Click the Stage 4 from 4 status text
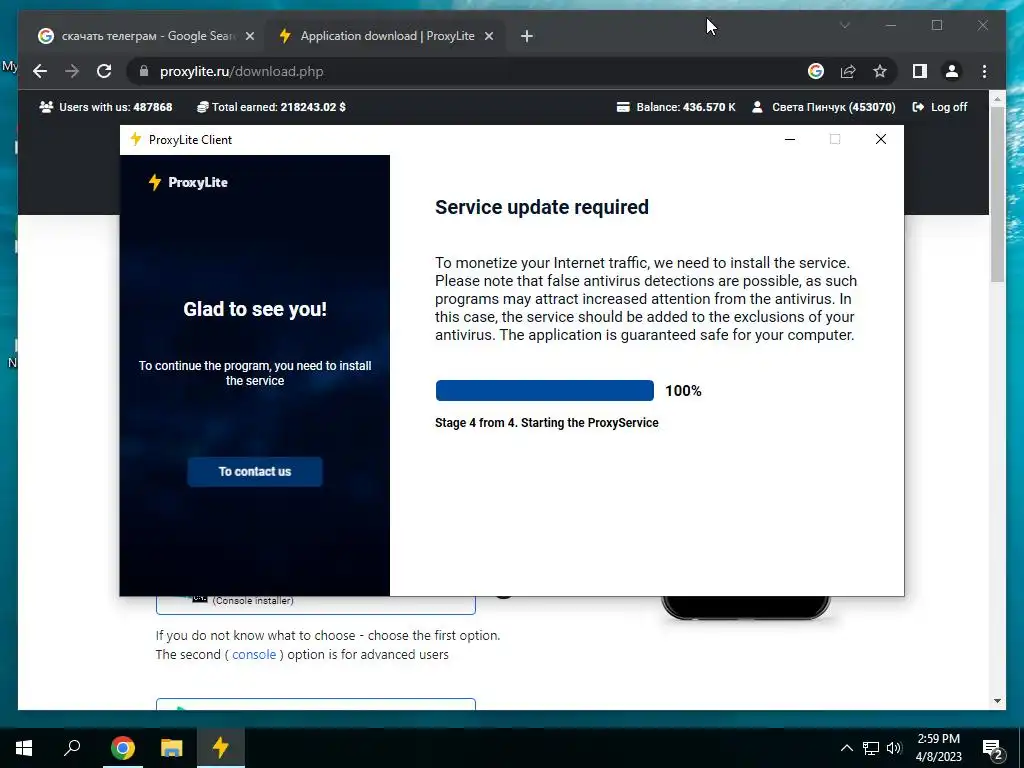The height and width of the screenshot is (768, 1024). [x=547, y=423]
